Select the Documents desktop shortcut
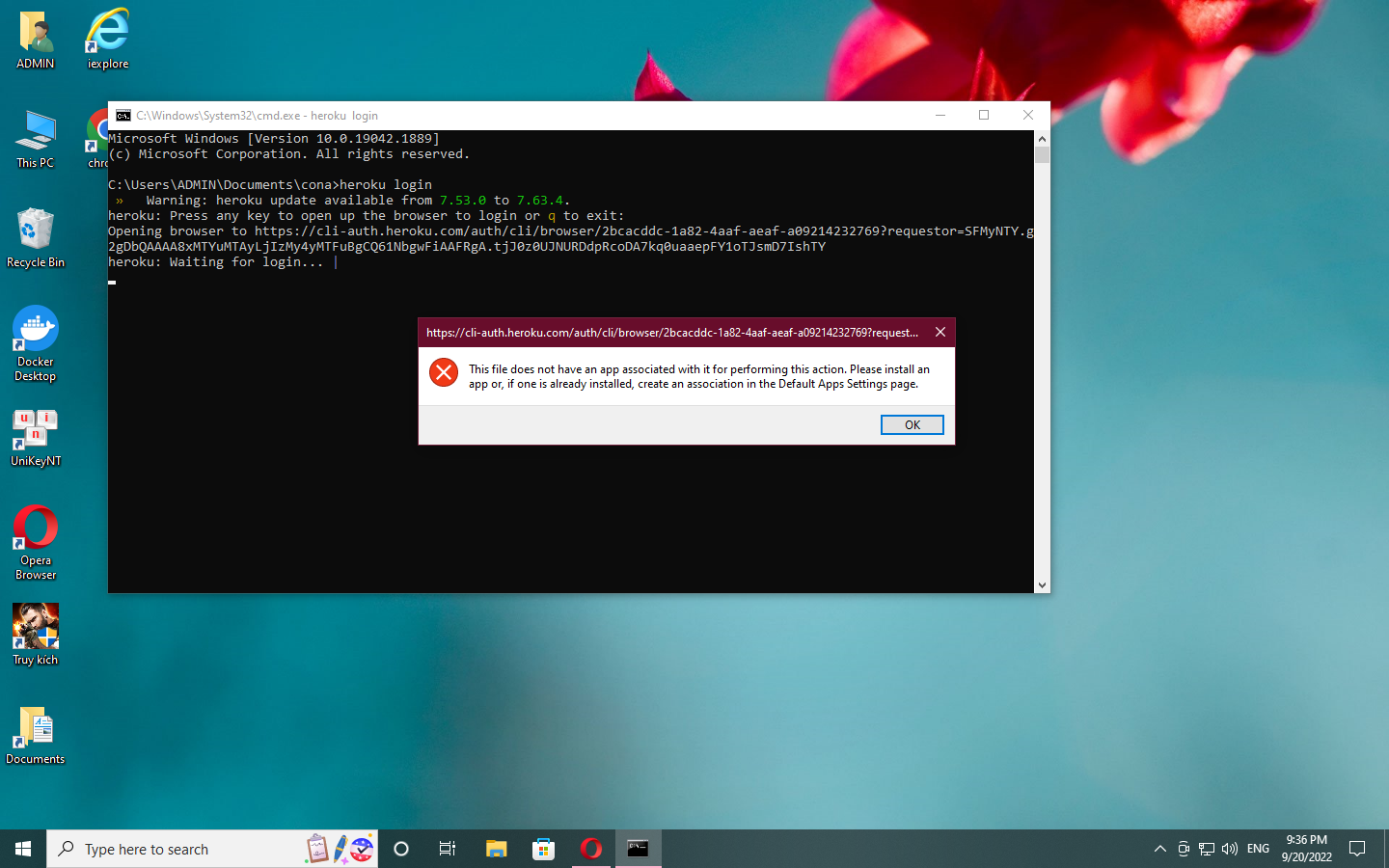1389x868 pixels. [36, 736]
